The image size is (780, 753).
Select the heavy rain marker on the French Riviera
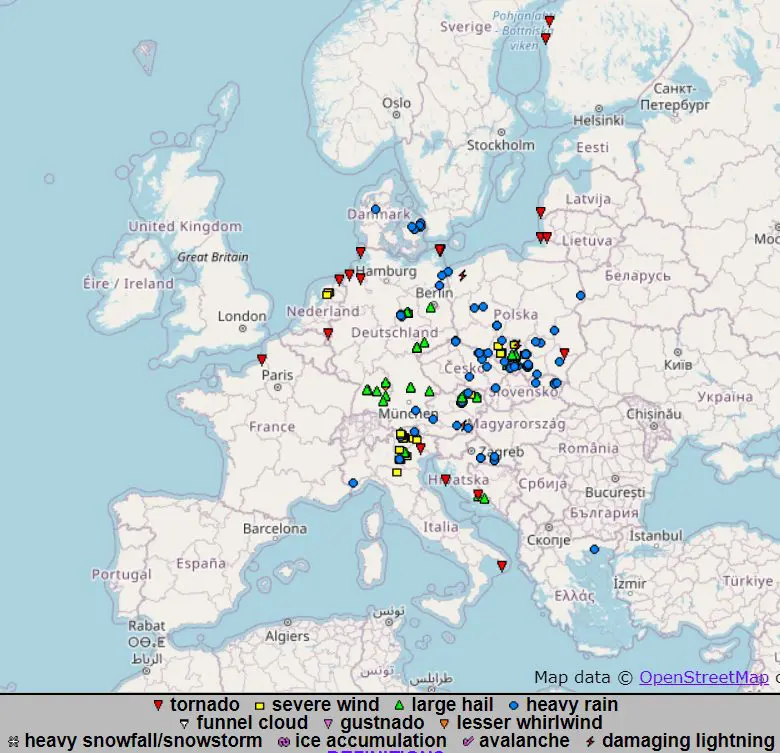pos(353,483)
